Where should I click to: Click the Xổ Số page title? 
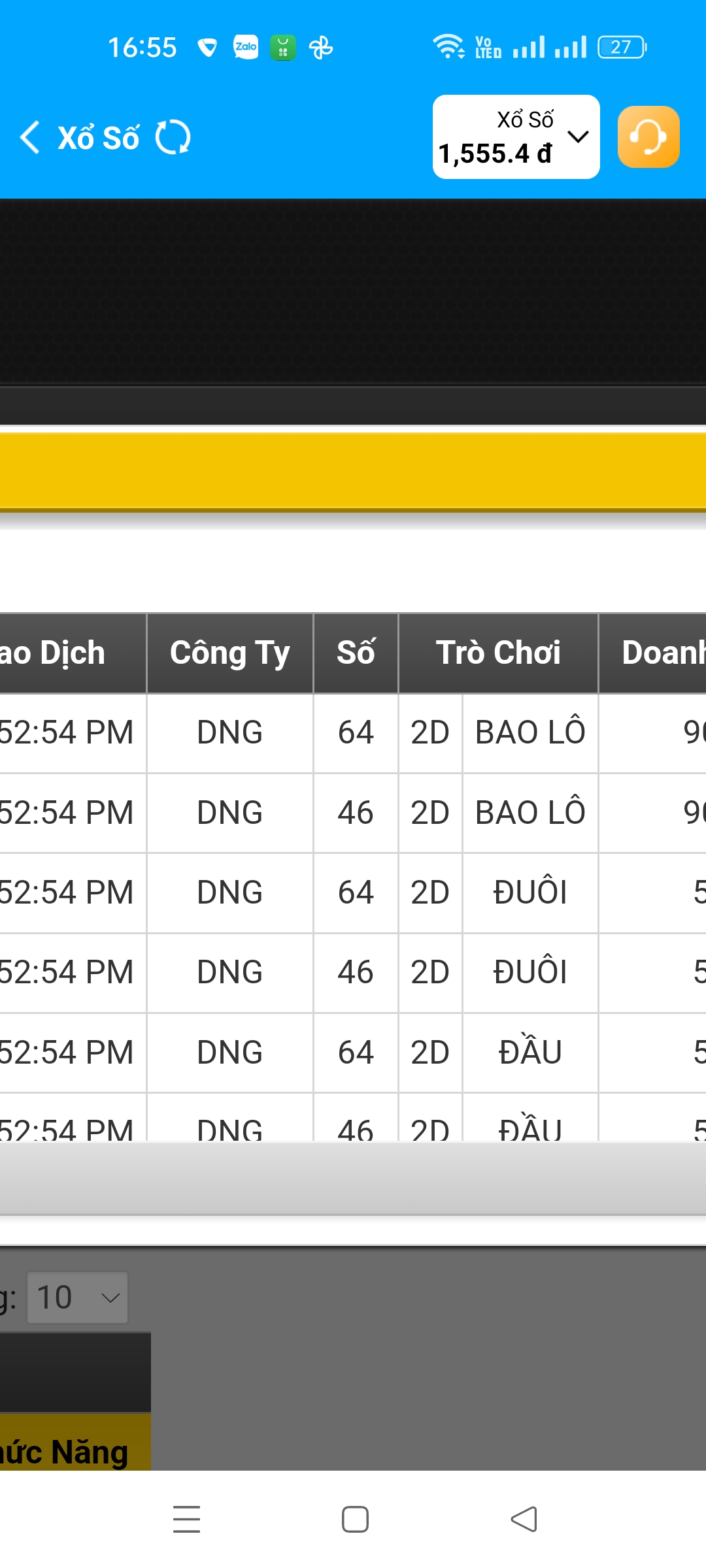(x=99, y=138)
